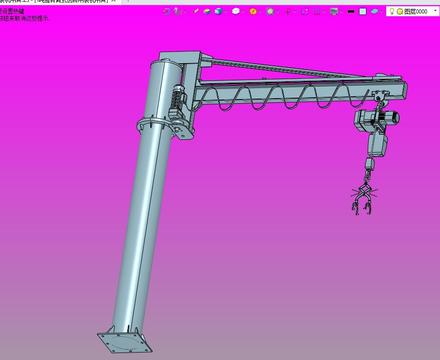Open the layer 0000 dropdown arrow
The height and width of the screenshot is (360, 440).
435,11
